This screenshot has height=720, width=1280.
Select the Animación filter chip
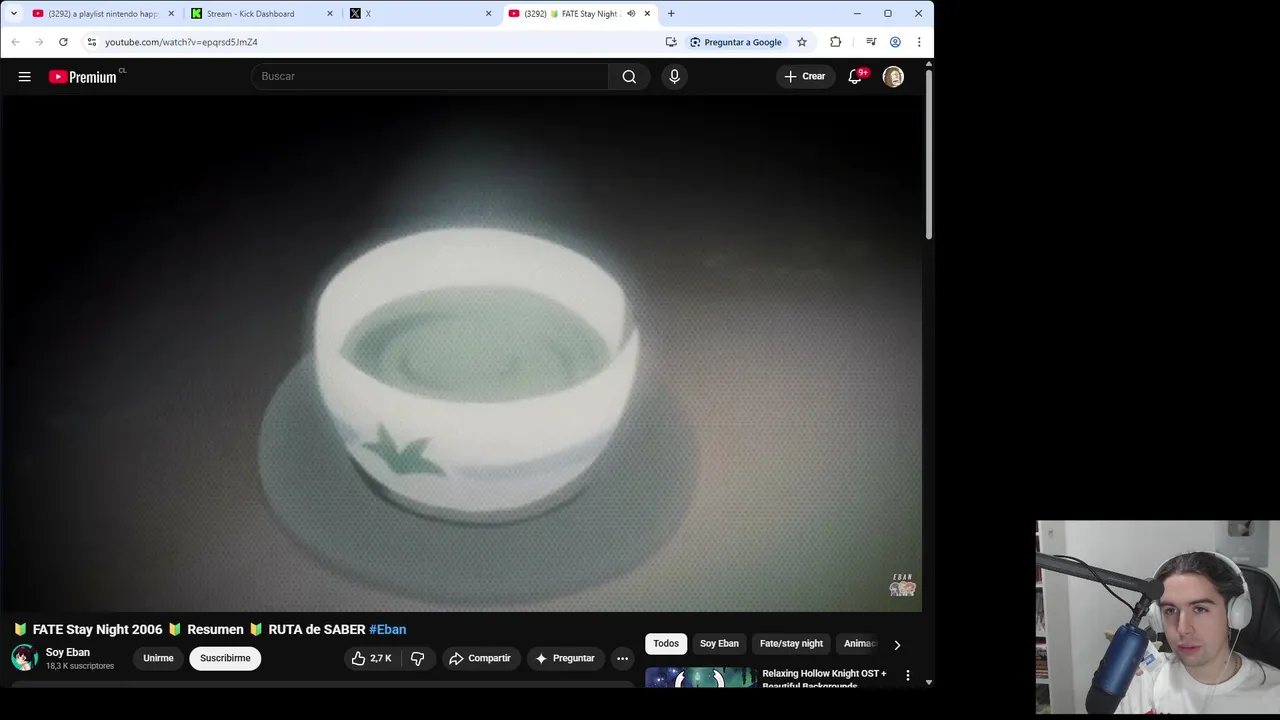tap(860, 644)
